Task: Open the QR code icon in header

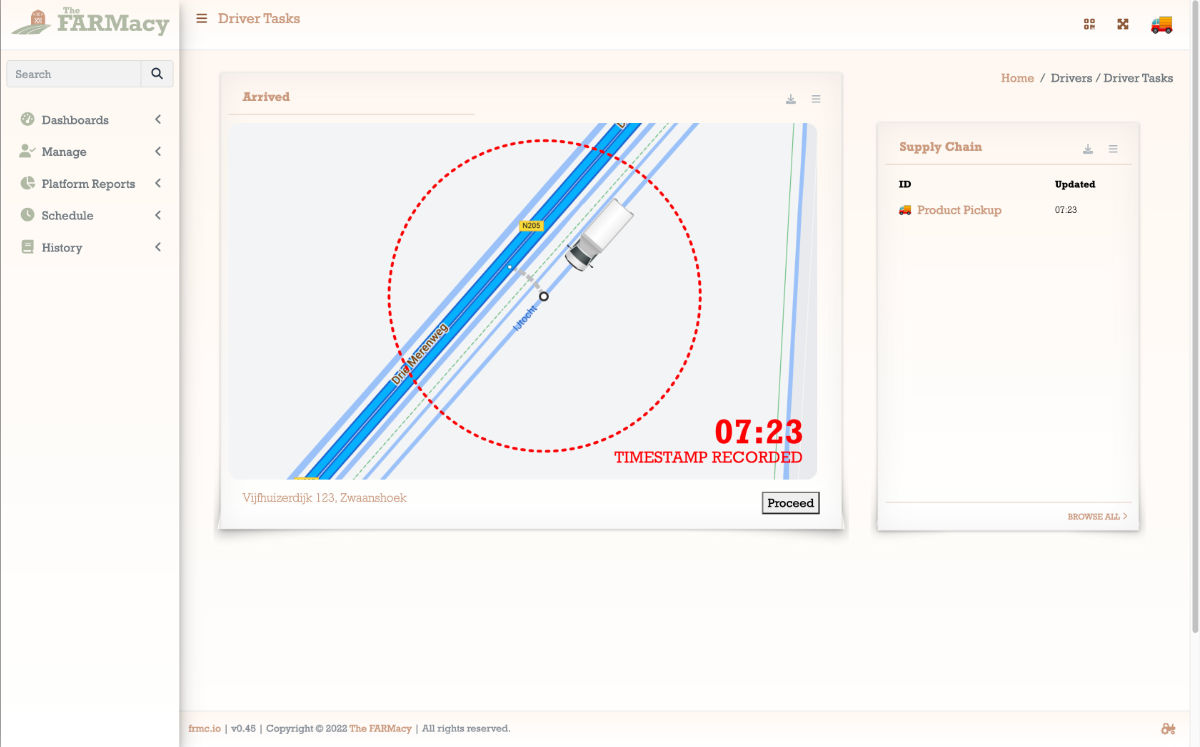Action: point(1090,24)
